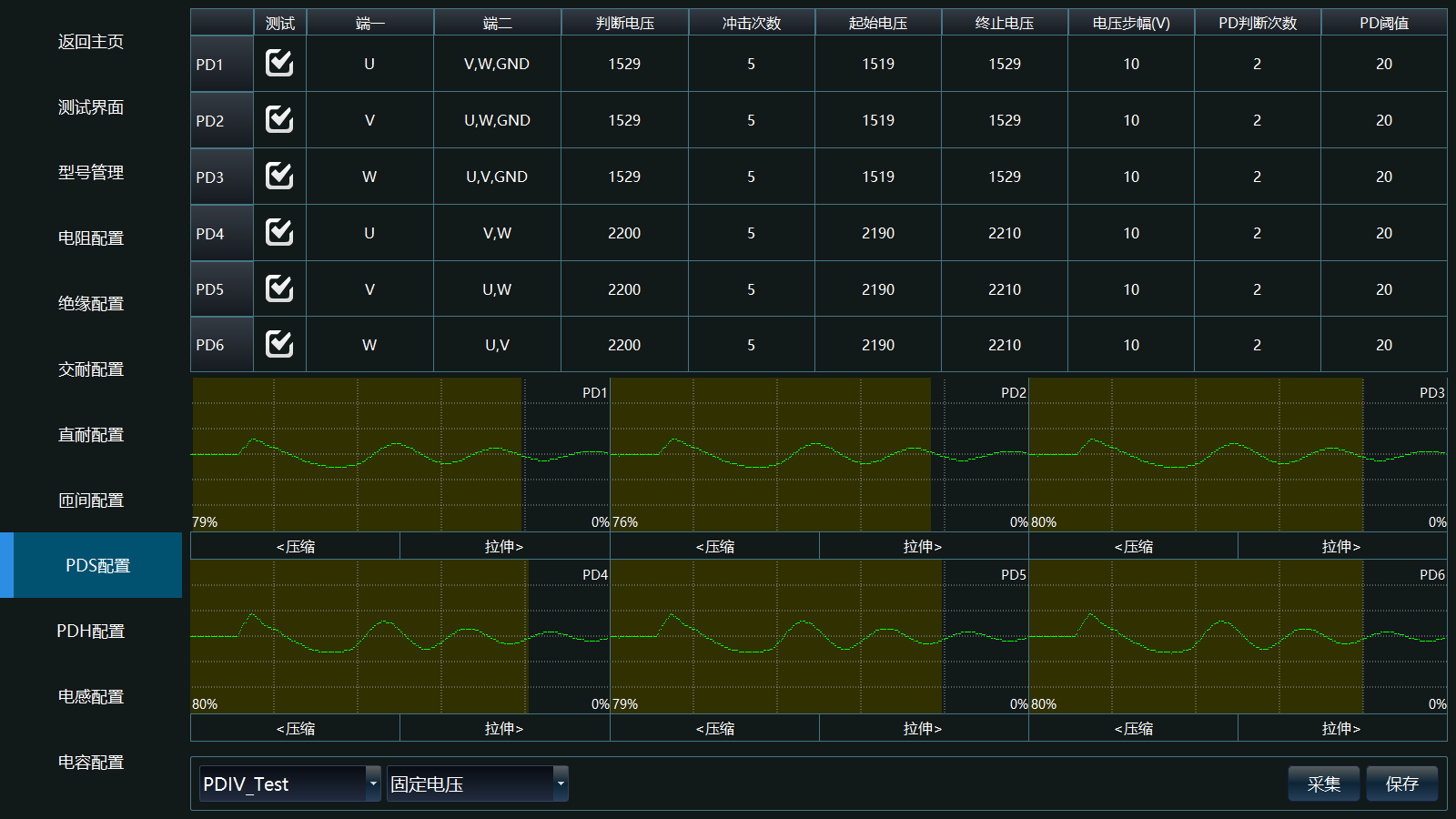The height and width of the screenshot is (819, 1456).
Task: Compress the PD5 waveform with <压缩
Action: [714, 728]
